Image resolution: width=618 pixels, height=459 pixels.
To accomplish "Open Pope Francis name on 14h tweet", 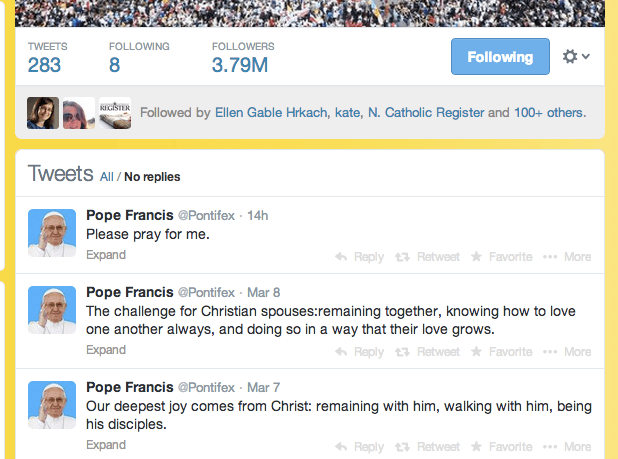I will coord(130,215).
